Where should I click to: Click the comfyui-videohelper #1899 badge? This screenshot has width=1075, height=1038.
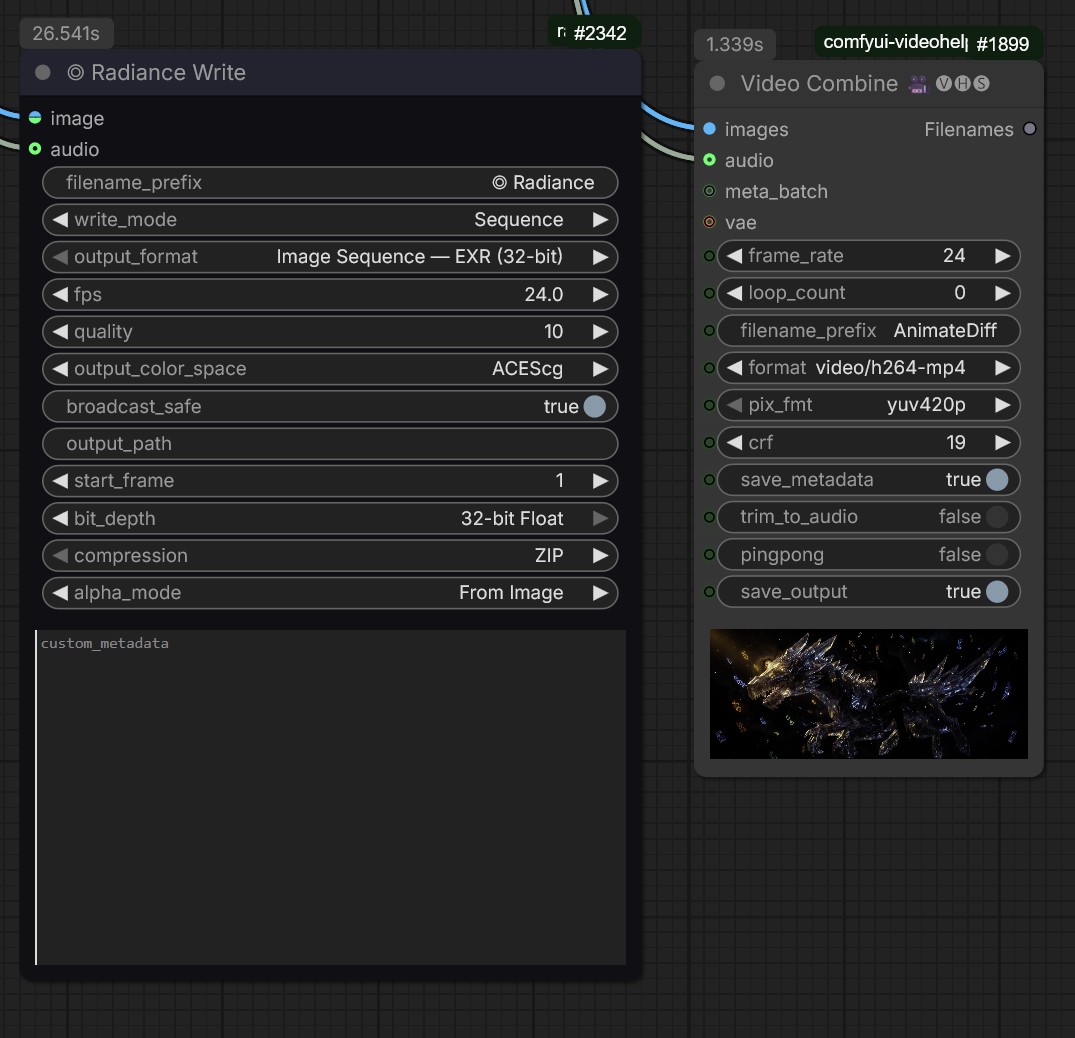pos(928,43)
